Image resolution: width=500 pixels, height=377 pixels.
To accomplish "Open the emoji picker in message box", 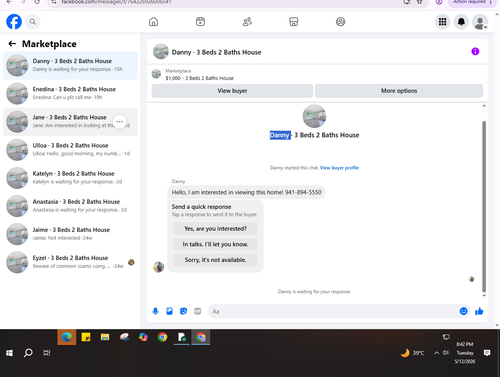I will [x=463, y=311].
